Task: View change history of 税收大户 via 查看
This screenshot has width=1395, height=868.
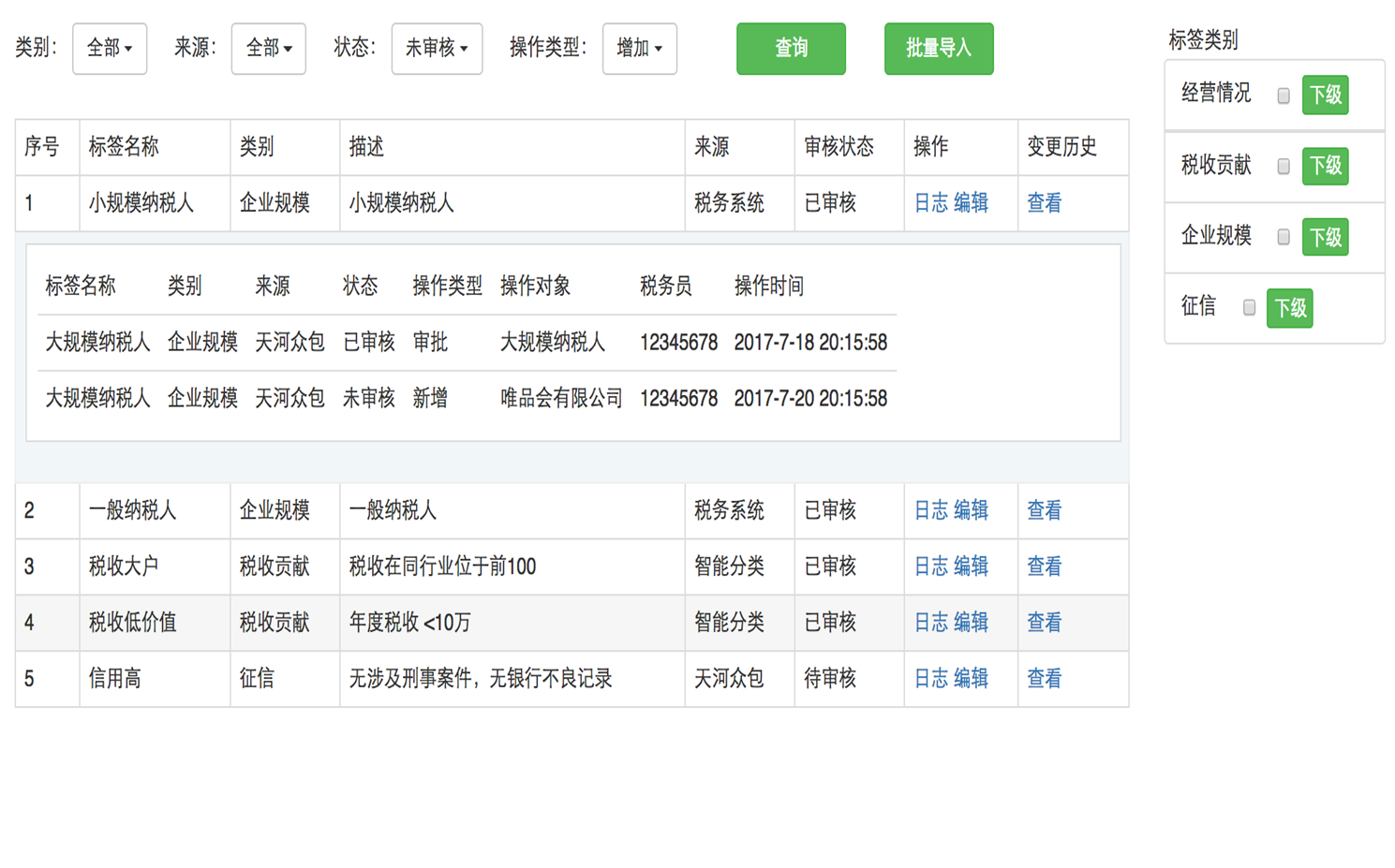Action: (1044, 566)
